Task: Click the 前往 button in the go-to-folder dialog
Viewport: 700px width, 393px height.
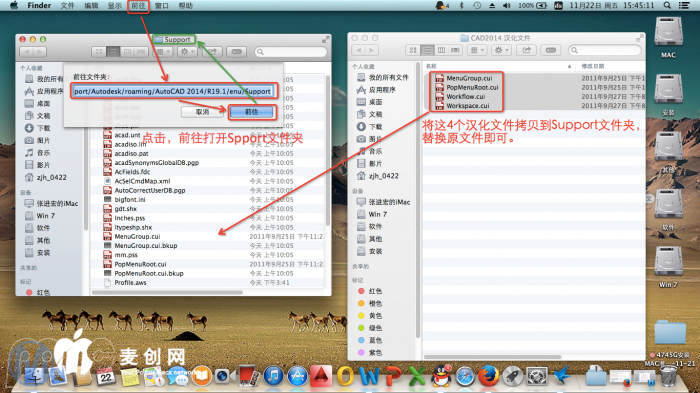Action: point(251,112)
